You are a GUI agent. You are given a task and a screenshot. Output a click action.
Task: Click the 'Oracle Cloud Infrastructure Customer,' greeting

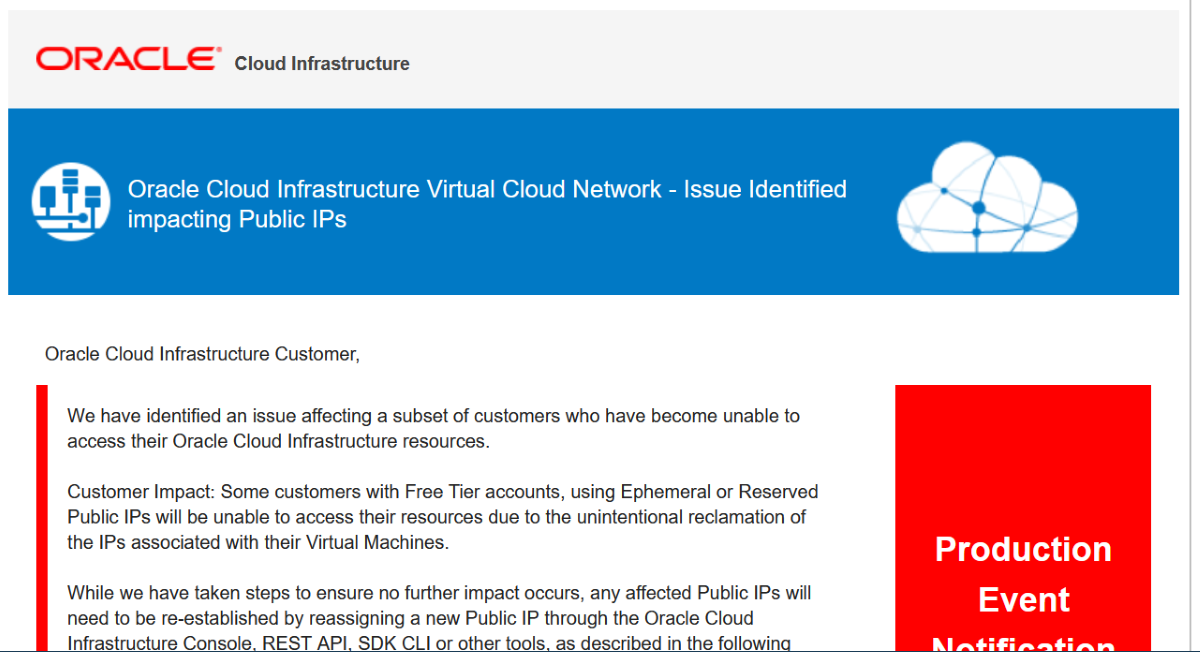coord(202,354)
